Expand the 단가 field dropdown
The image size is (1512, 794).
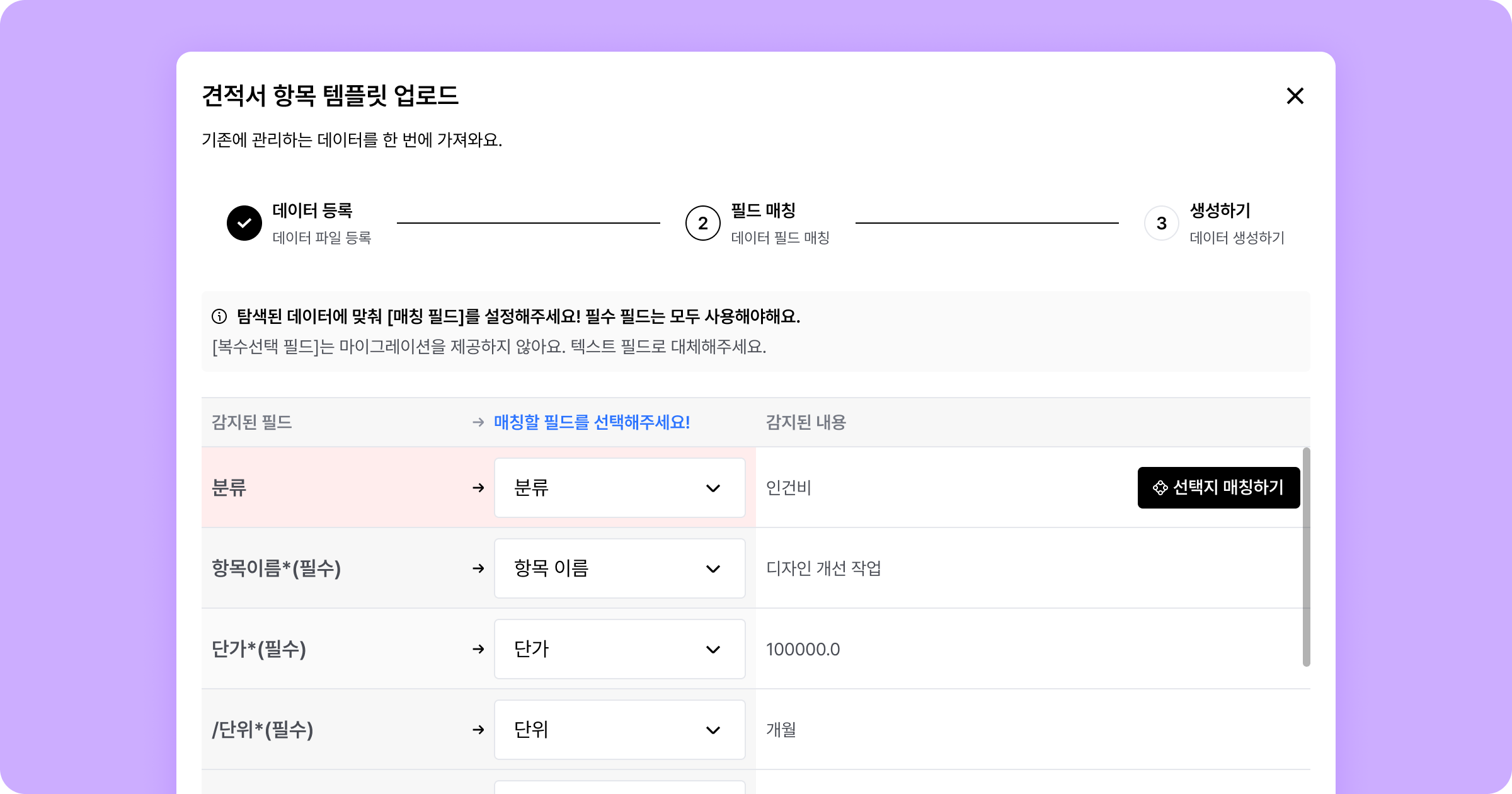coord(619,649)
